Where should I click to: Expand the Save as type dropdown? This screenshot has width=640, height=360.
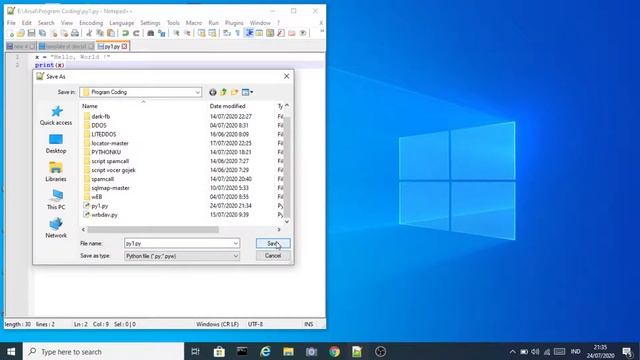tap(236, 256)
